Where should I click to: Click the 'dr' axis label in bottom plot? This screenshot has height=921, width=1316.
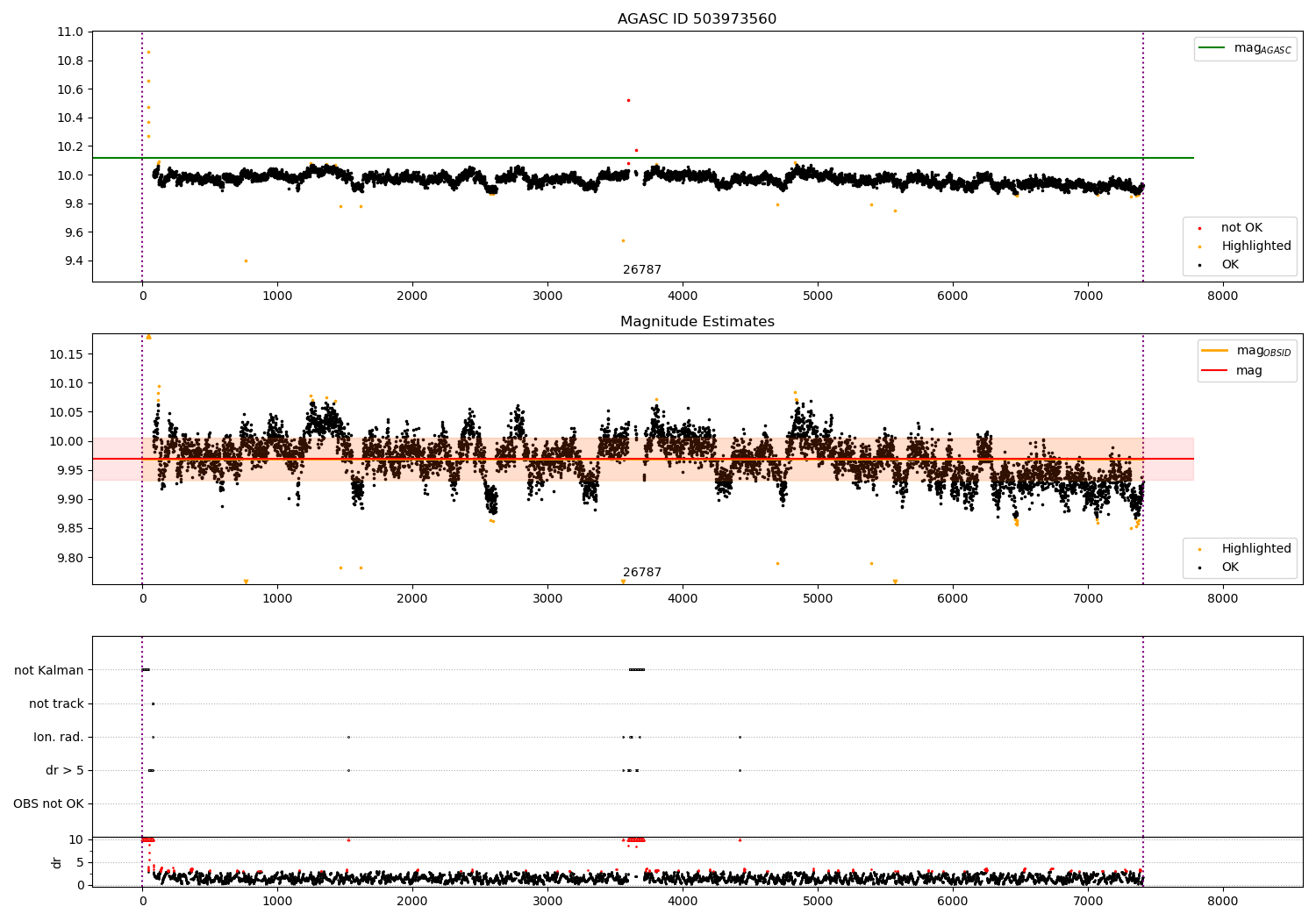coord(57,862)
